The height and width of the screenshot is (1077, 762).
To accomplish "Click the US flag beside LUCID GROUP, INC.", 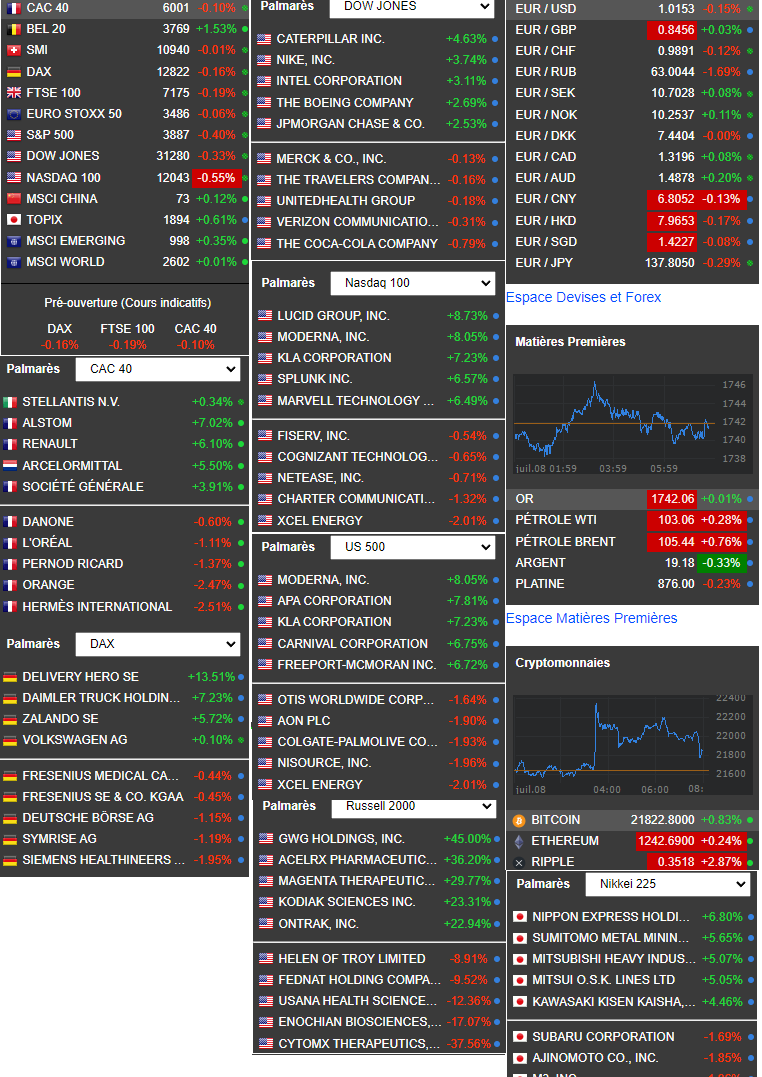I will tap(265, 316).
